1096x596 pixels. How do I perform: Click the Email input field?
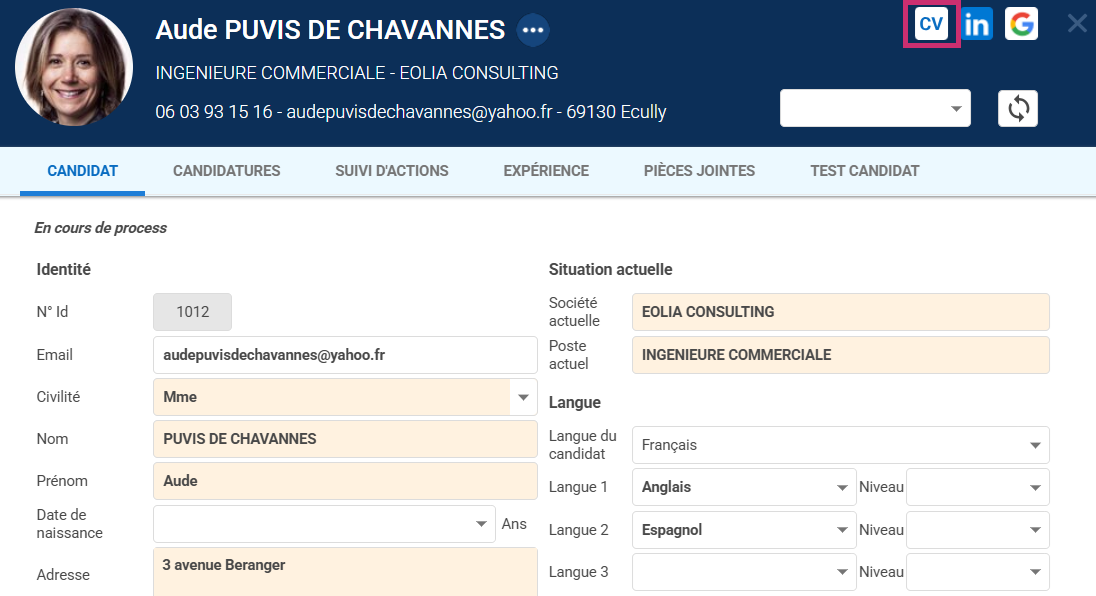[x=345, y=355]
